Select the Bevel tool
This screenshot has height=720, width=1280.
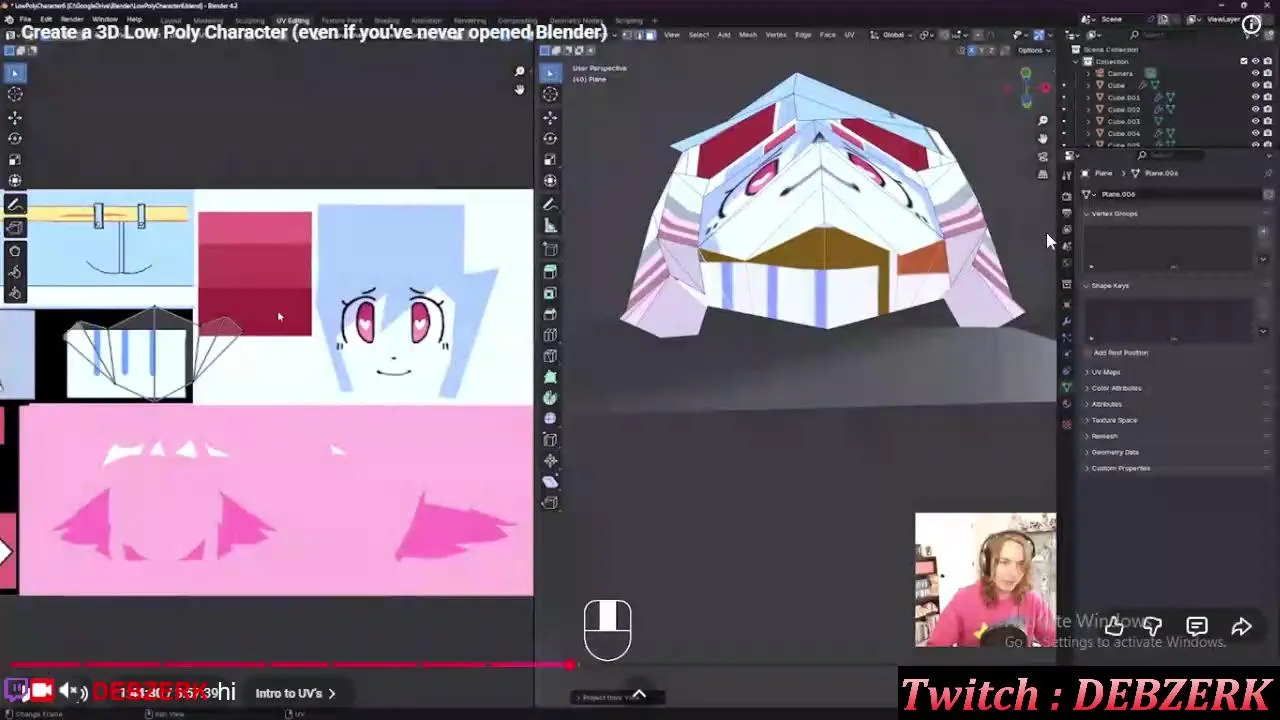(550, 314)
